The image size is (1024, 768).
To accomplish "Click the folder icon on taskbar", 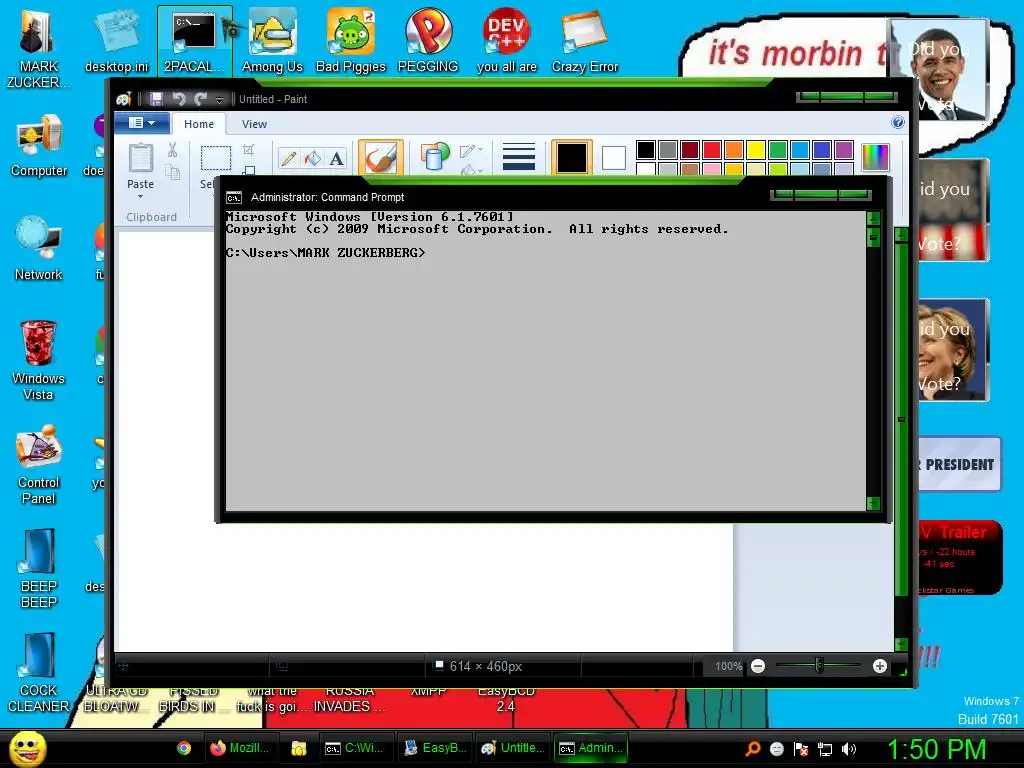I will pos(298,748).
